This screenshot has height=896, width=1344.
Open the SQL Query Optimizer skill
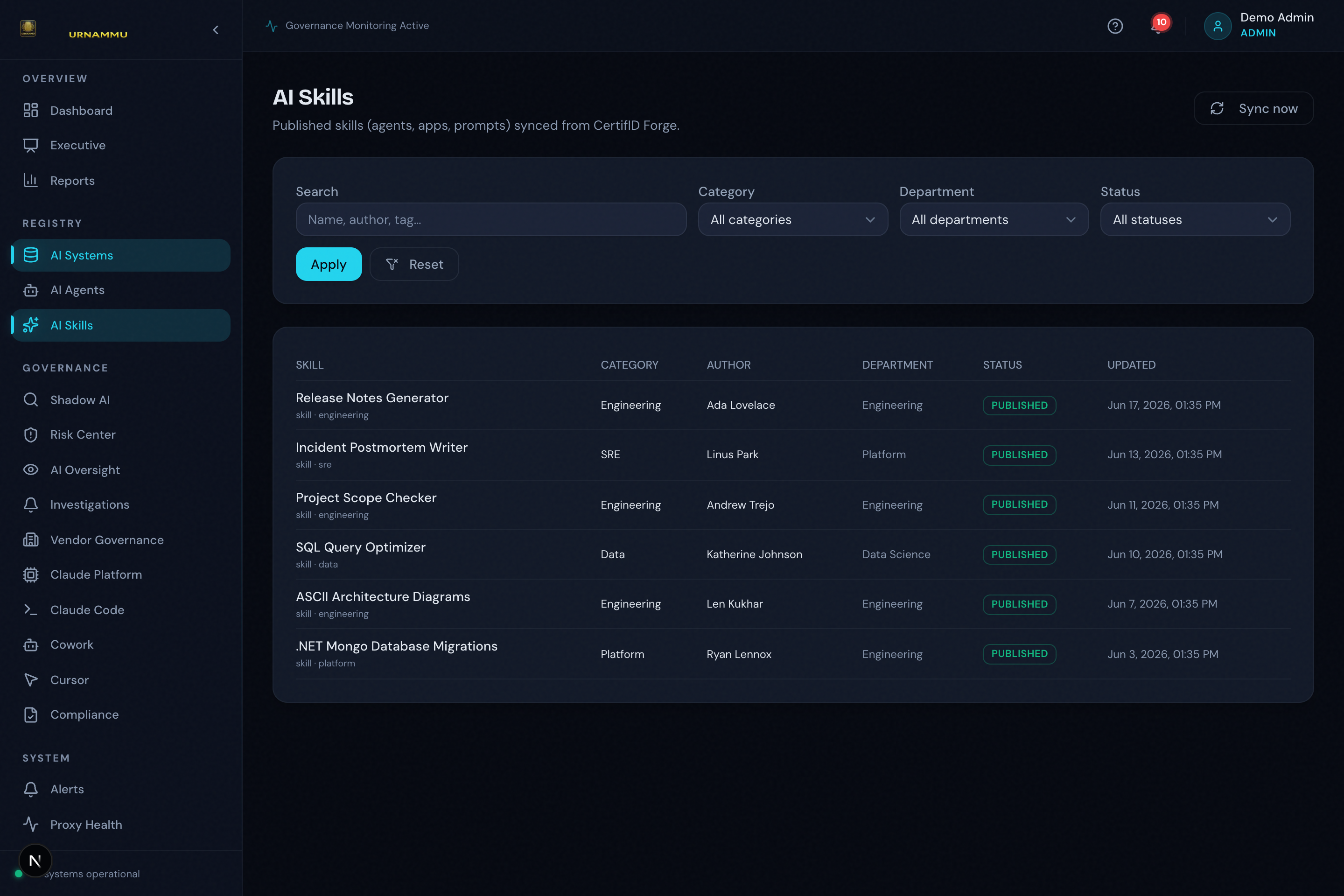(361, 547)
